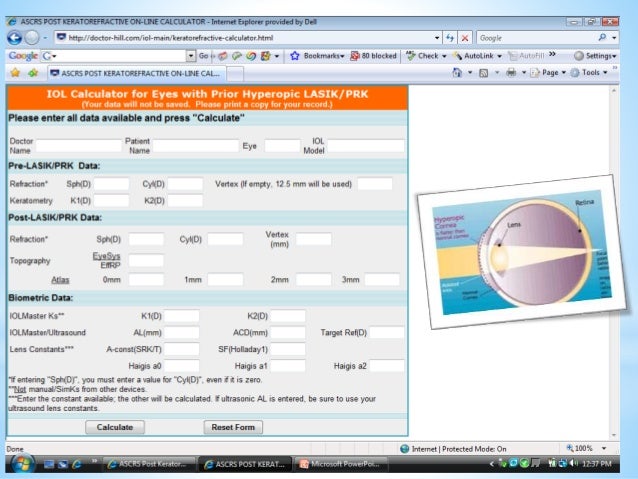
Task: Select the ASCRS POST KERATOREFRACTIVE browser tab
Action: (135, 73)
